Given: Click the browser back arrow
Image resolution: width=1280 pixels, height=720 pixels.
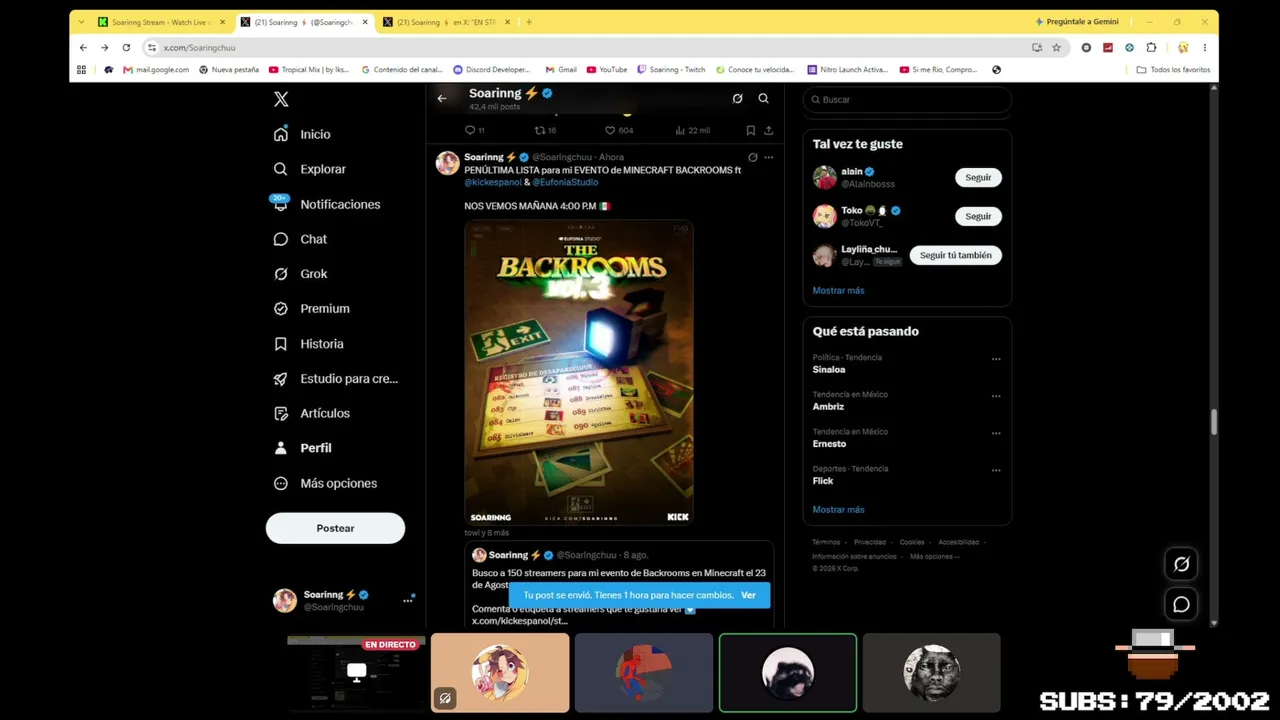Looking at the screenshot, I should (83, 47).
